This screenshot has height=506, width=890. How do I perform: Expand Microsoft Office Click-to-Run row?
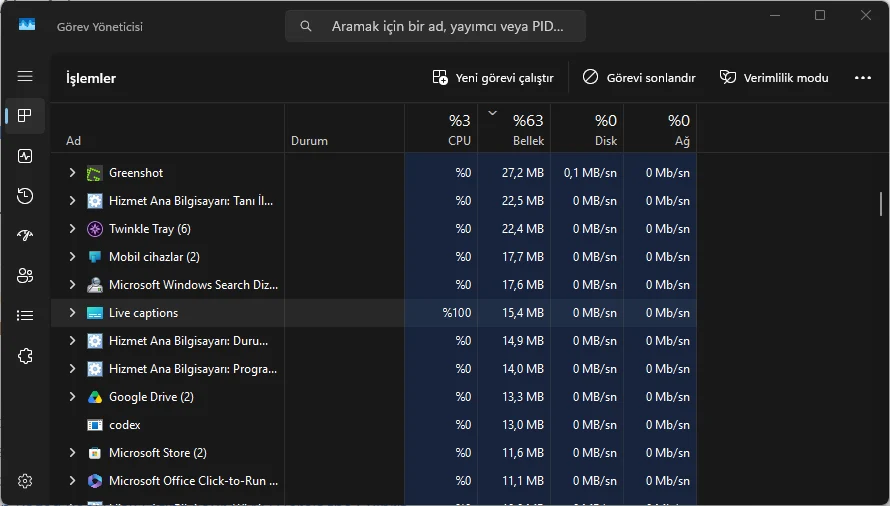(72, 480)
